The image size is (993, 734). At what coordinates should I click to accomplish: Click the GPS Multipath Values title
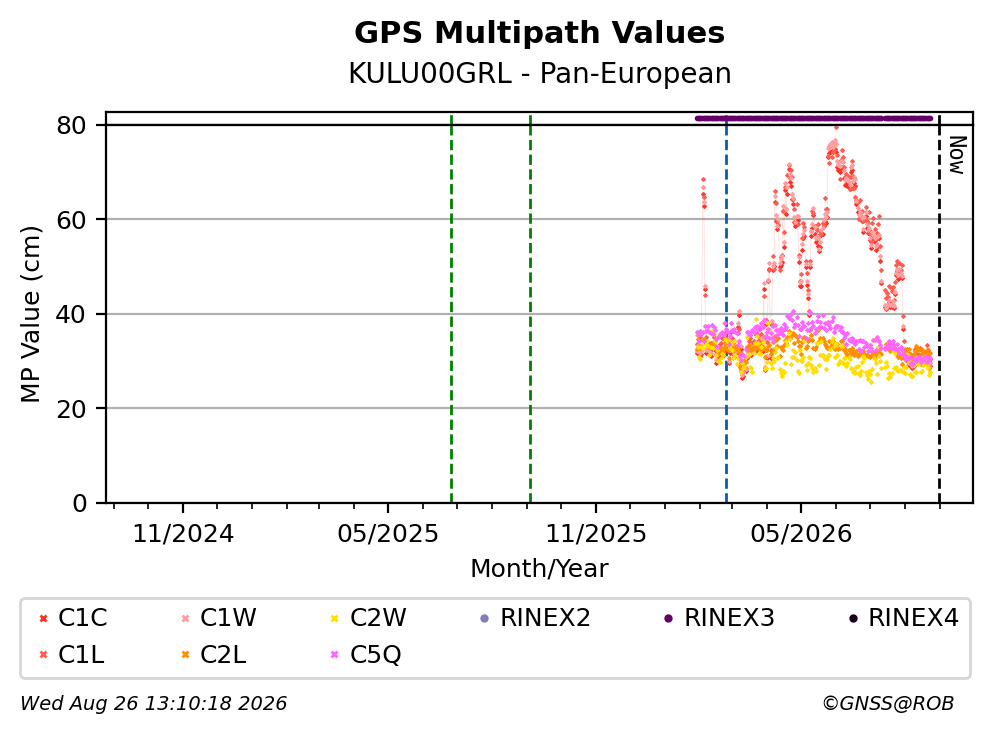pos(539,32)
